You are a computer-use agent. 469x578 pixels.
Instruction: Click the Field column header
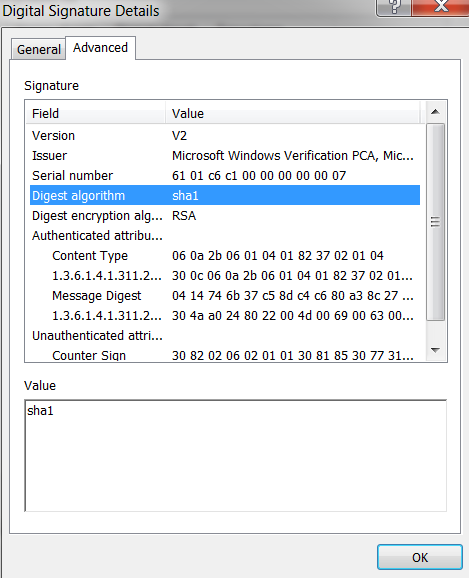click(x=95, y=113)
